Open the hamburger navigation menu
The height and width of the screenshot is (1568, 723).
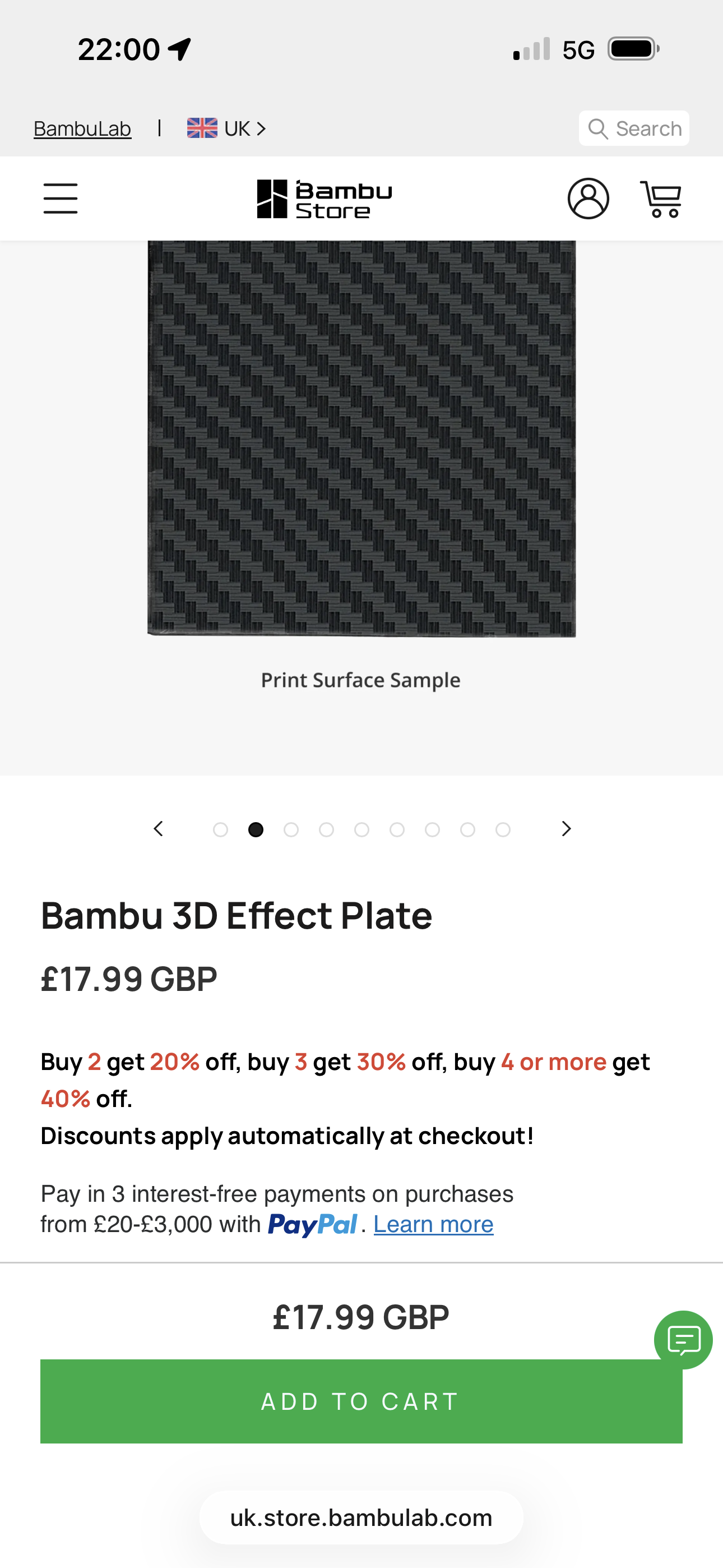[x=61, y=199]
